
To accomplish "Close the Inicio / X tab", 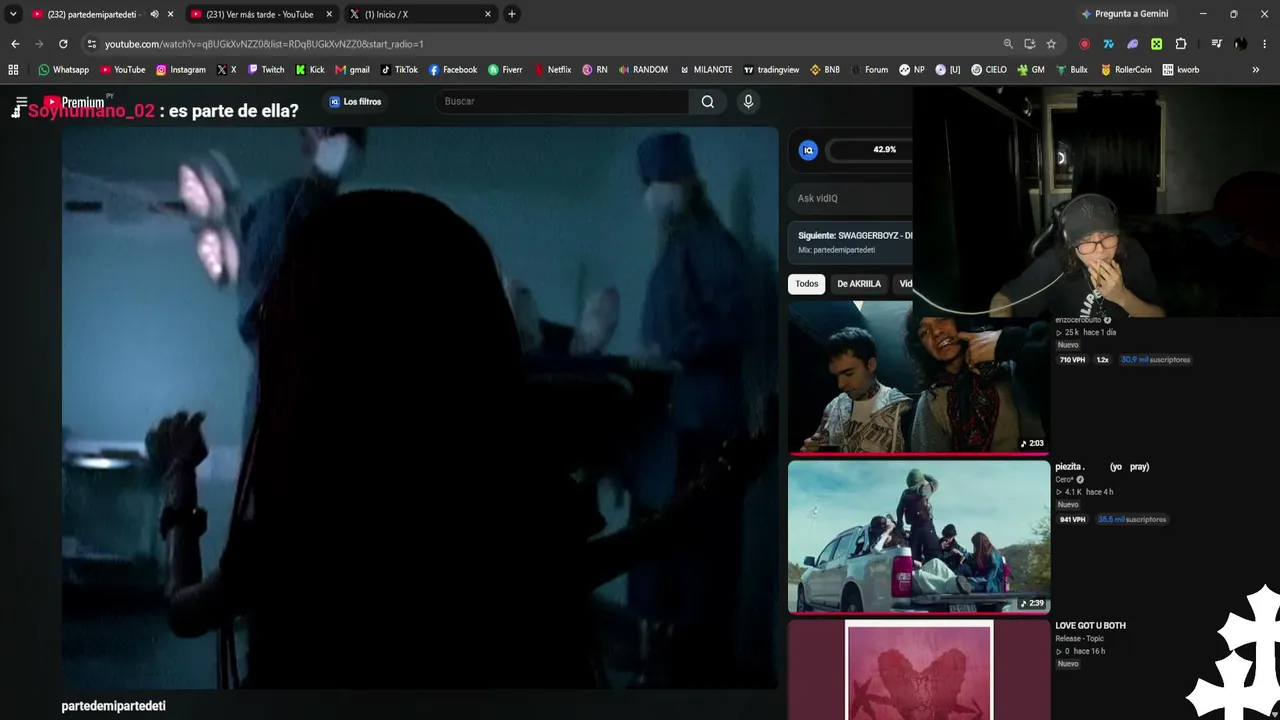I will (488, 14).
